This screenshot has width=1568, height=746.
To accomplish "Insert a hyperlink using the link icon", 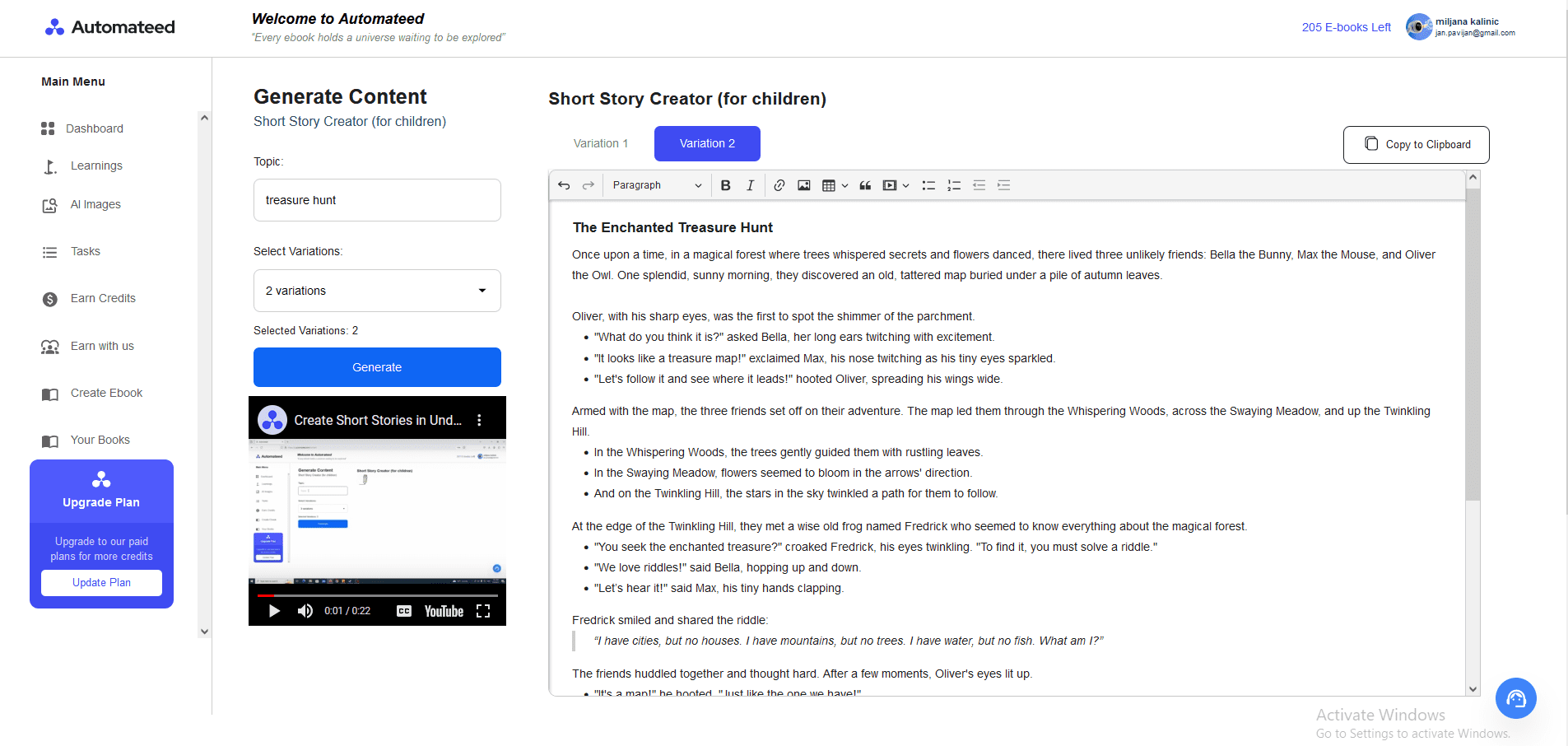I will point(779,185).
